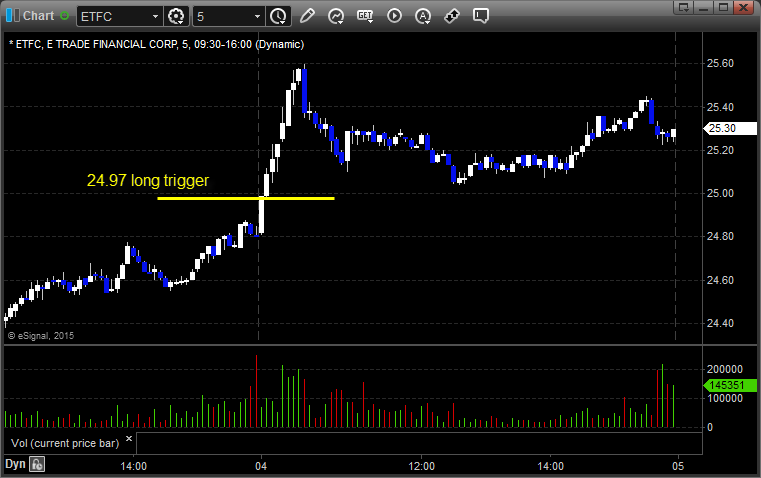Open symbol settings gear menu
This screenshot has width=761, height=478.
pyautogui.click(x=176, y=16)
